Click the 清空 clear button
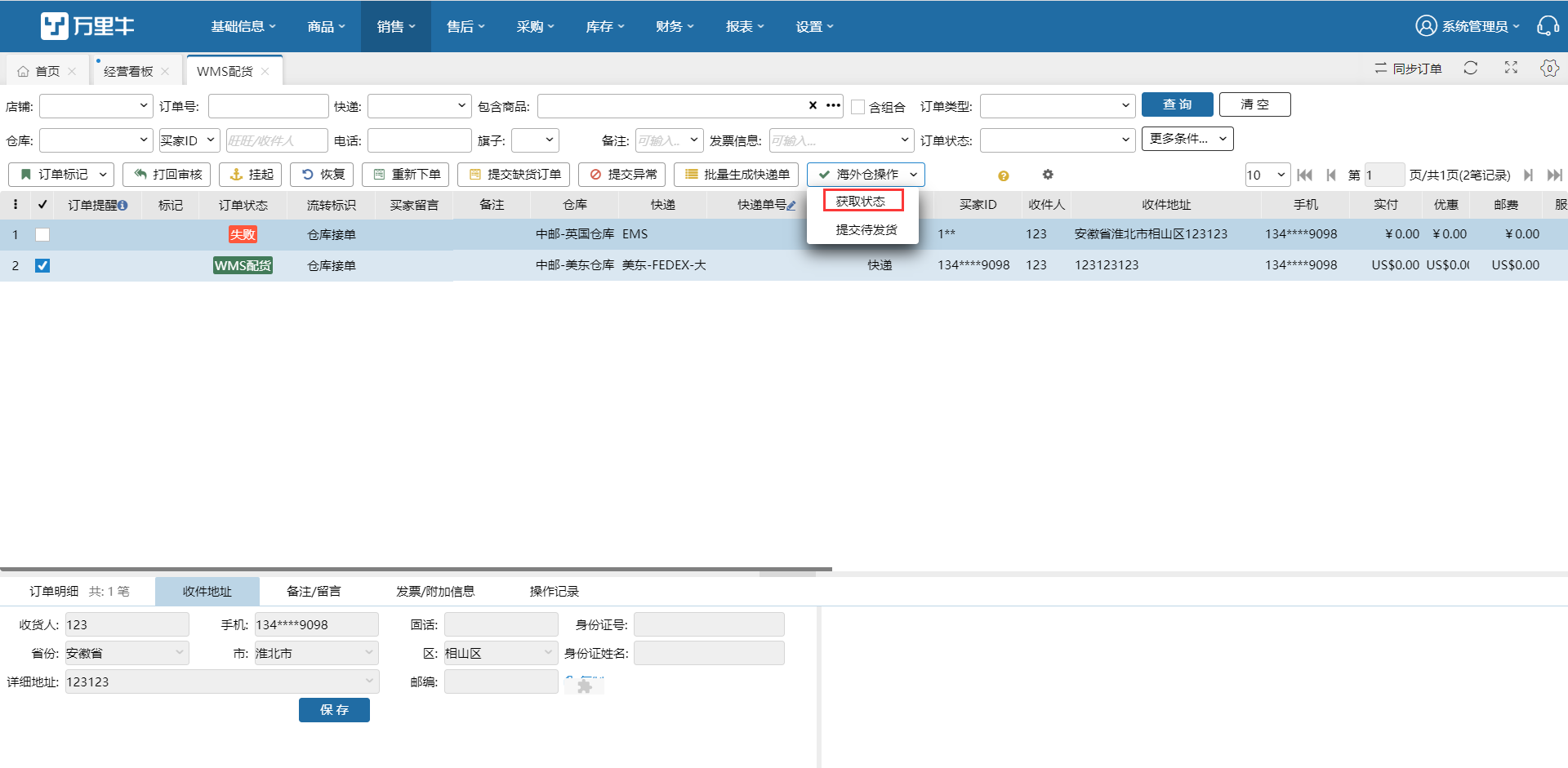The height and width of the screenshot is (768, 1568). 1255,104
